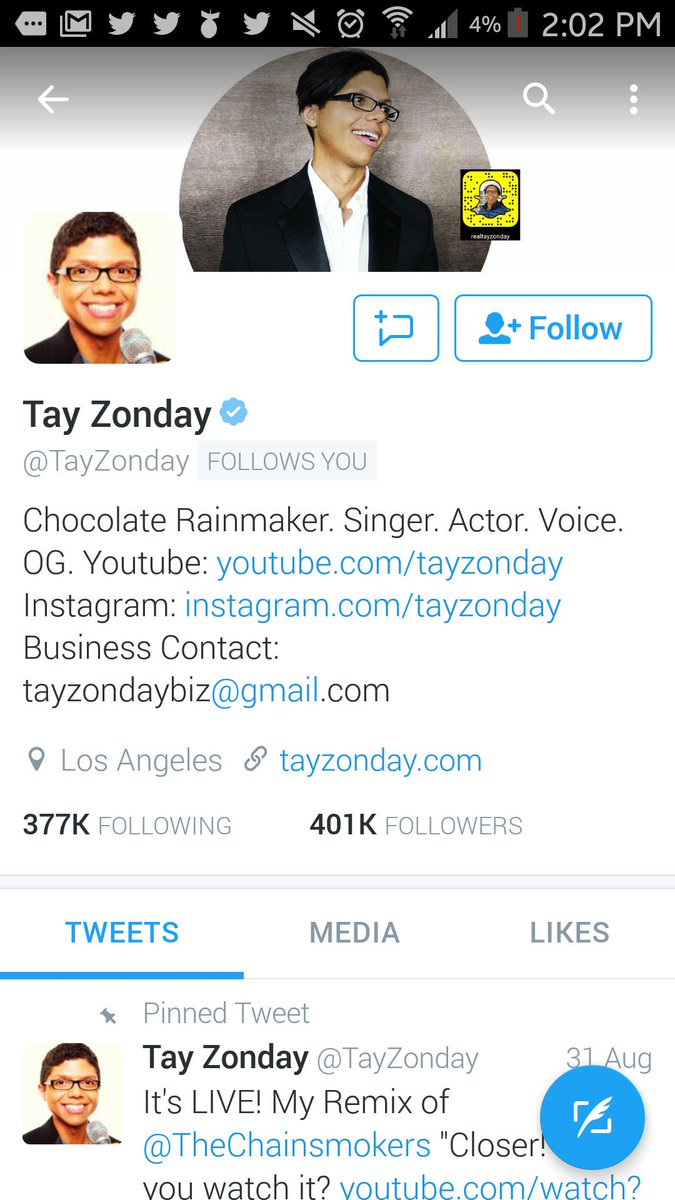Select the TWEETS tab
The image size is (675, 1200).
click(x=122, y=932)
